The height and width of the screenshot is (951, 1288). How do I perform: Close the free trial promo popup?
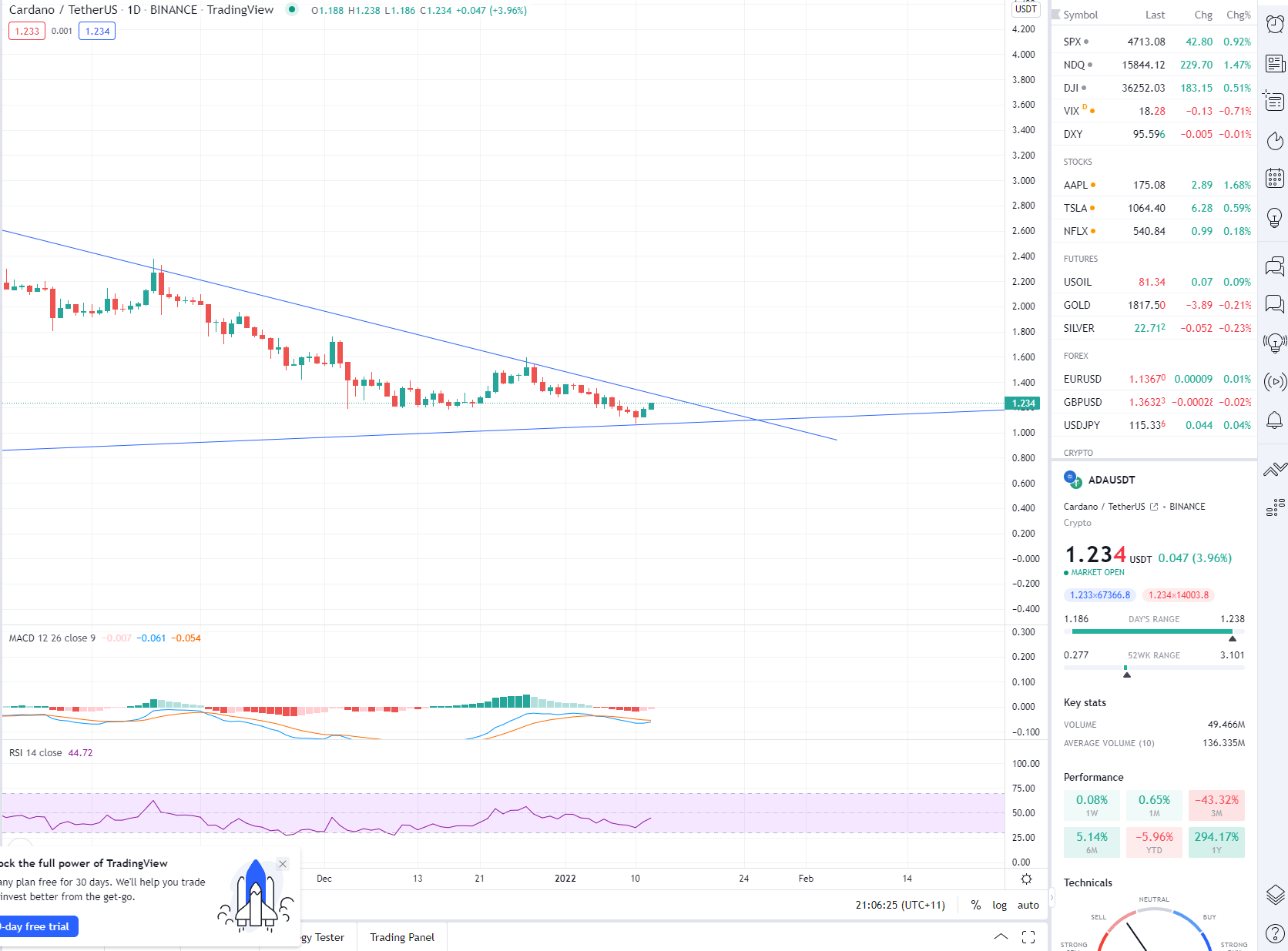tap(283, 864)
